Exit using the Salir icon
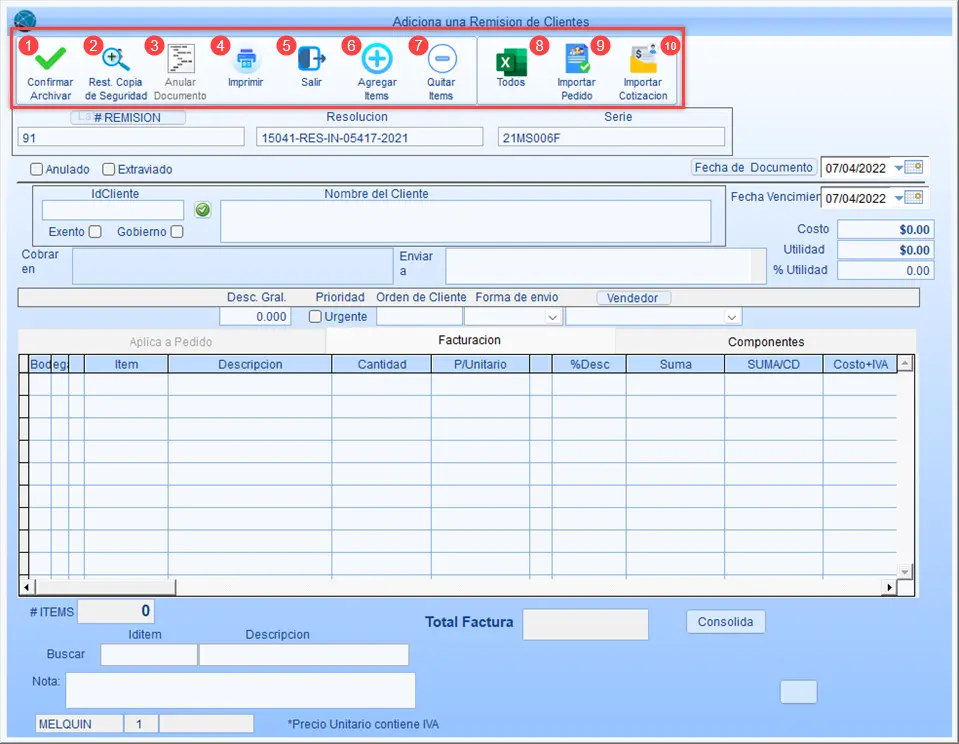 (x=311, y=59)
